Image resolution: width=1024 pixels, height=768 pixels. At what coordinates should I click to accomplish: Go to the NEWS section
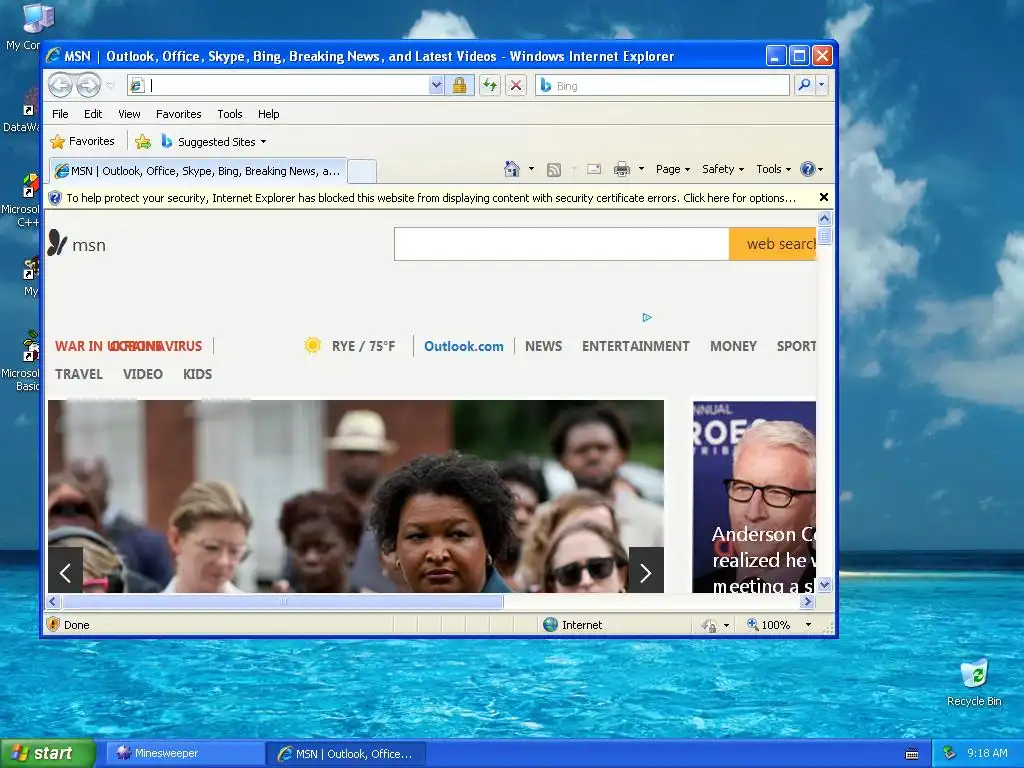[x=543, y=346]
